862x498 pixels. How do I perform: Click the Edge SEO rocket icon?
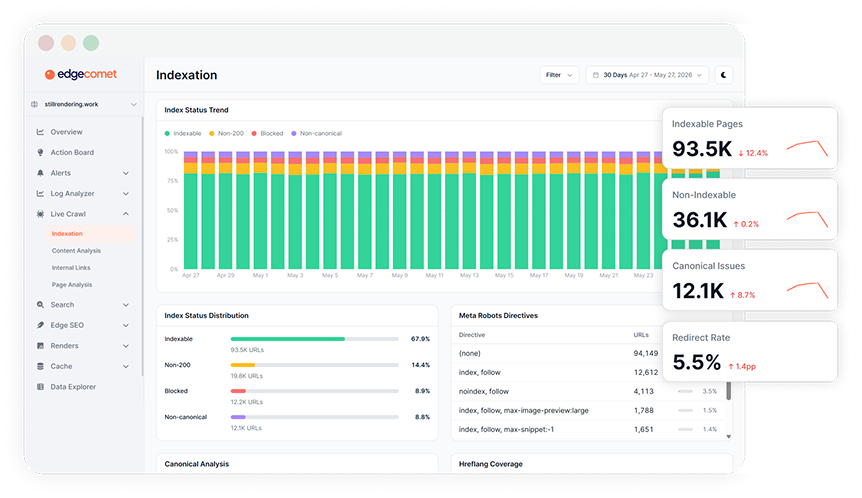coord(40,325)
